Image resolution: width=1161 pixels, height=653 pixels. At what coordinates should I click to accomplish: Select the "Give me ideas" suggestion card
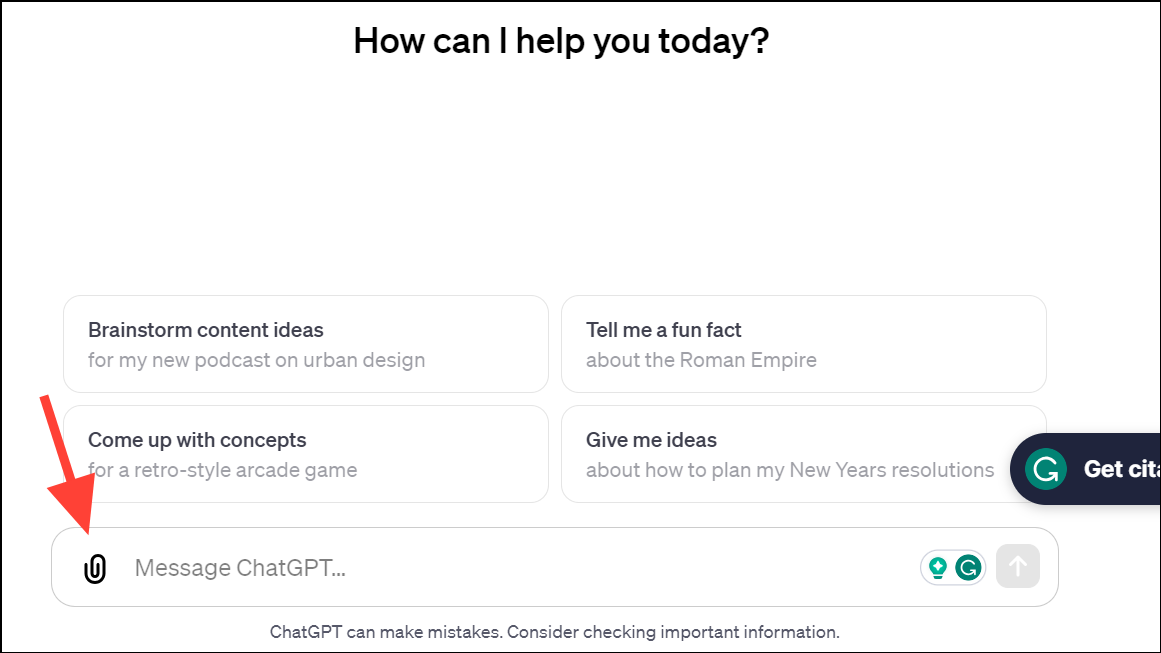tap(651, 440)
